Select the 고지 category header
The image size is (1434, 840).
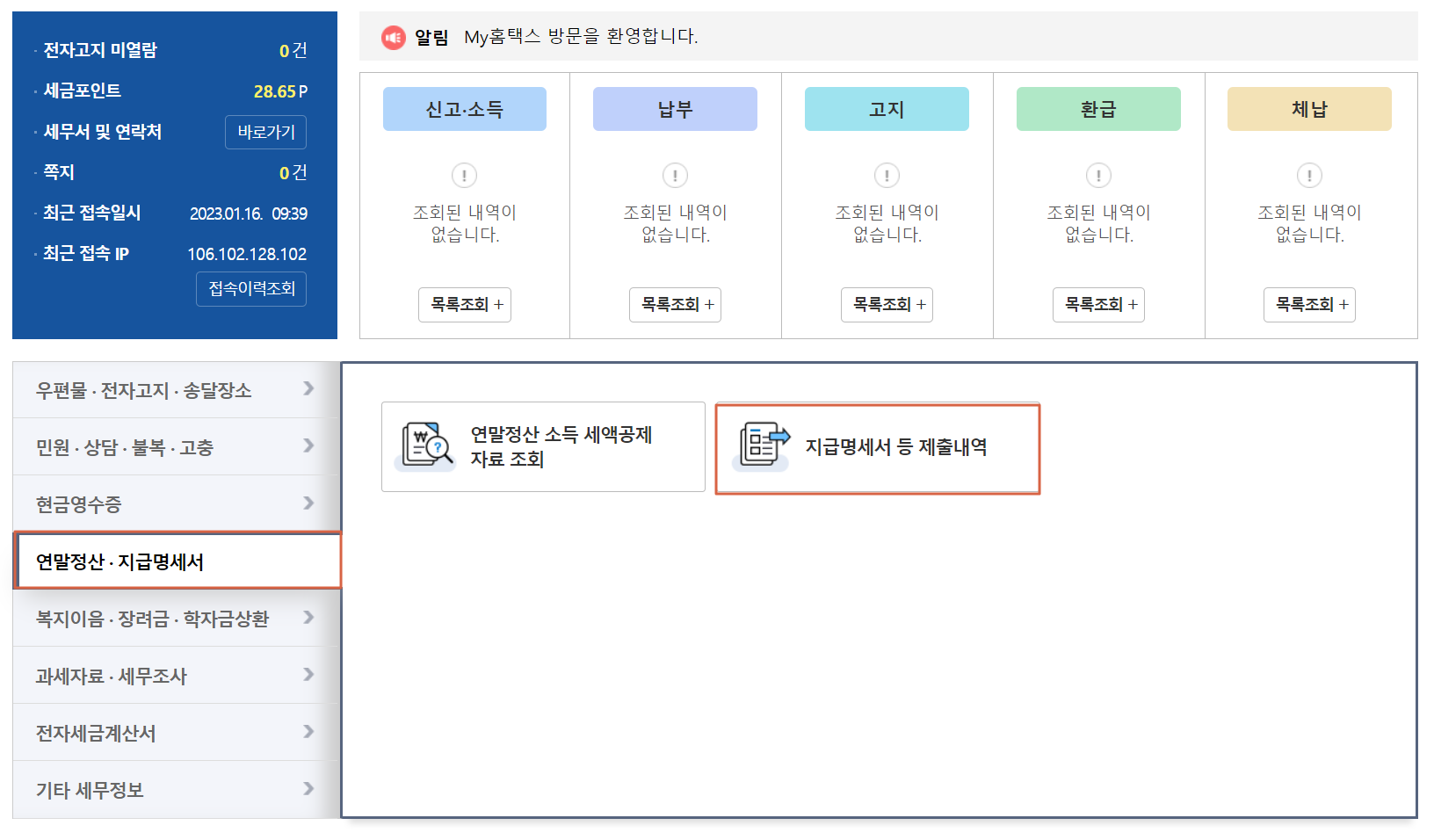coord(887,109)
